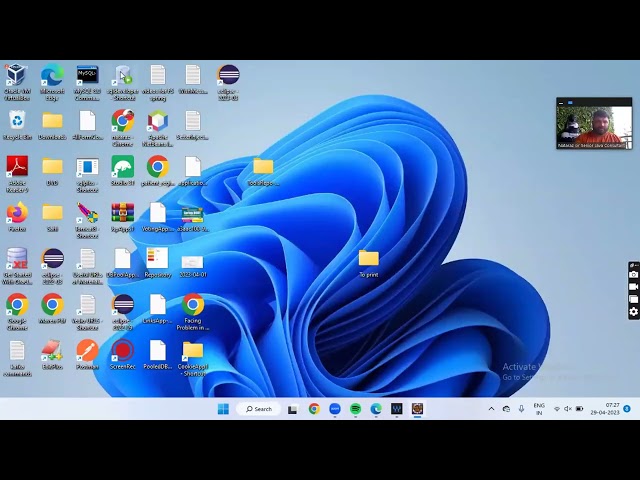Open the Adobe Reader 9 shortcut
This screenshot has height=480, width=640.
click(x=17, y=167)
